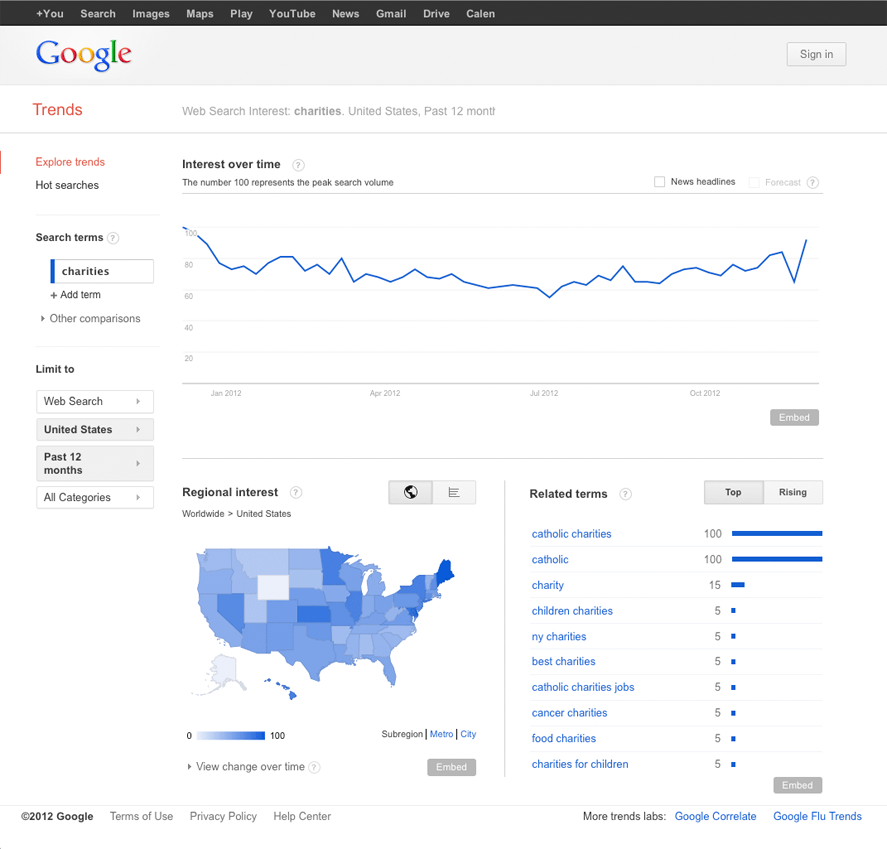Open the best charities related term

coord(563,662)
